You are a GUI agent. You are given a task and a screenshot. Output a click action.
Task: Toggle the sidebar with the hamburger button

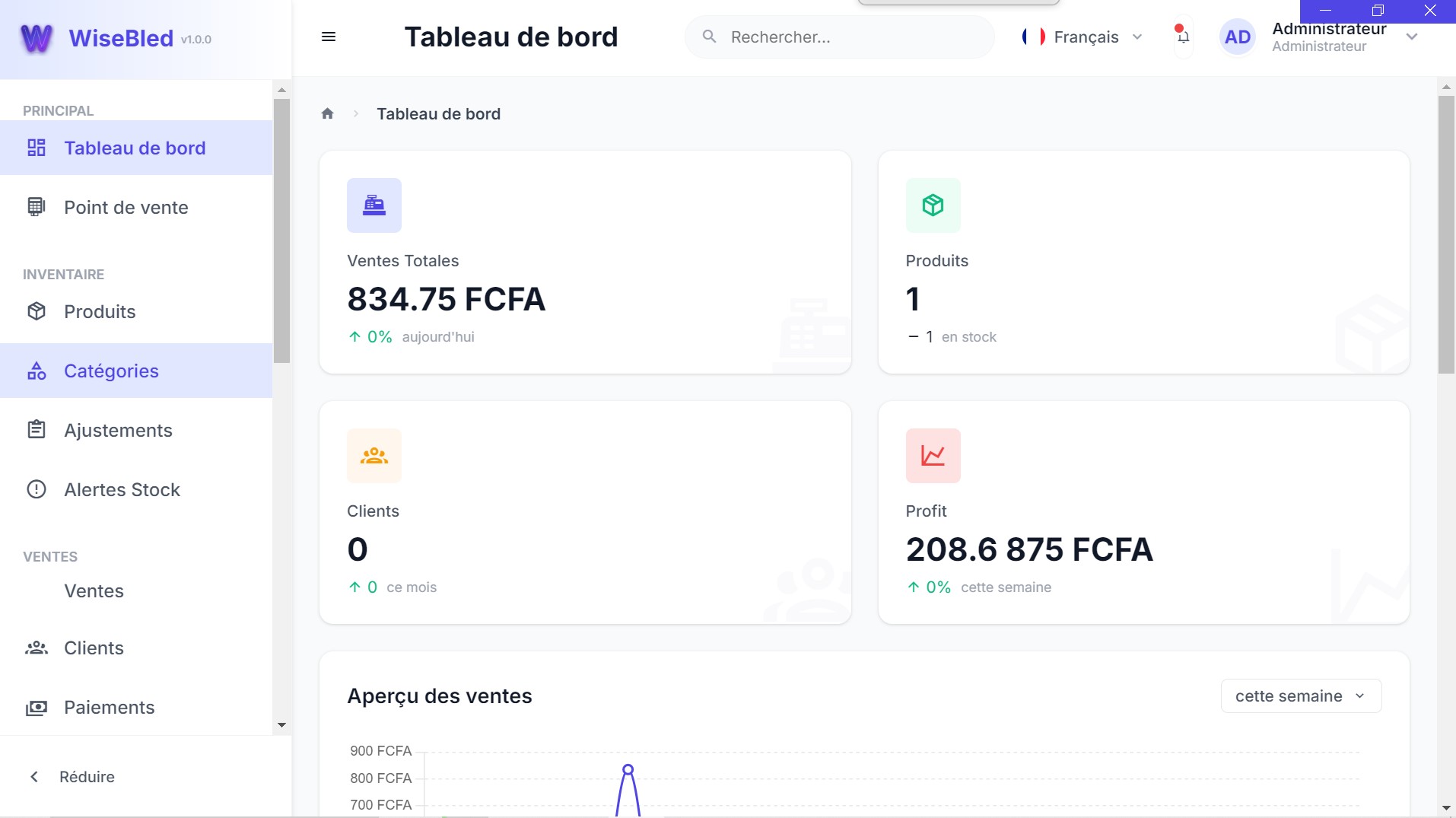tap(329, 37)
